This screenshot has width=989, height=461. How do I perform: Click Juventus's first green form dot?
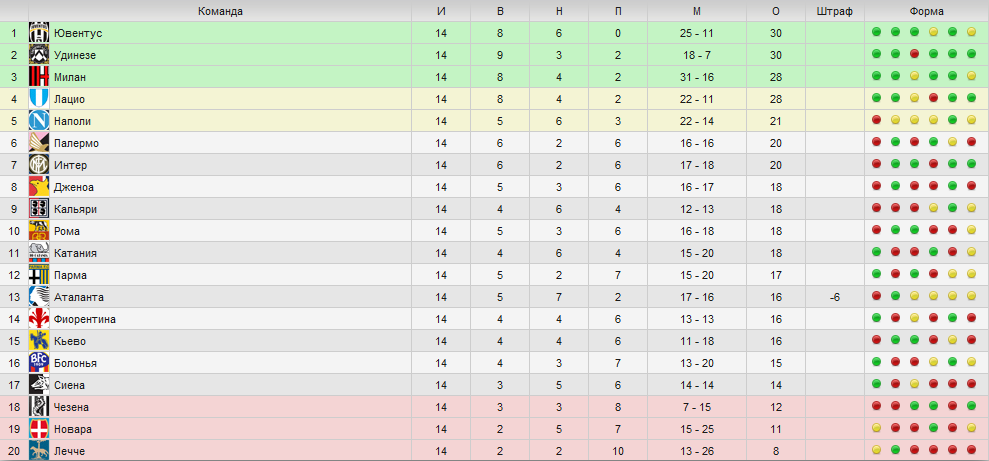876,33
